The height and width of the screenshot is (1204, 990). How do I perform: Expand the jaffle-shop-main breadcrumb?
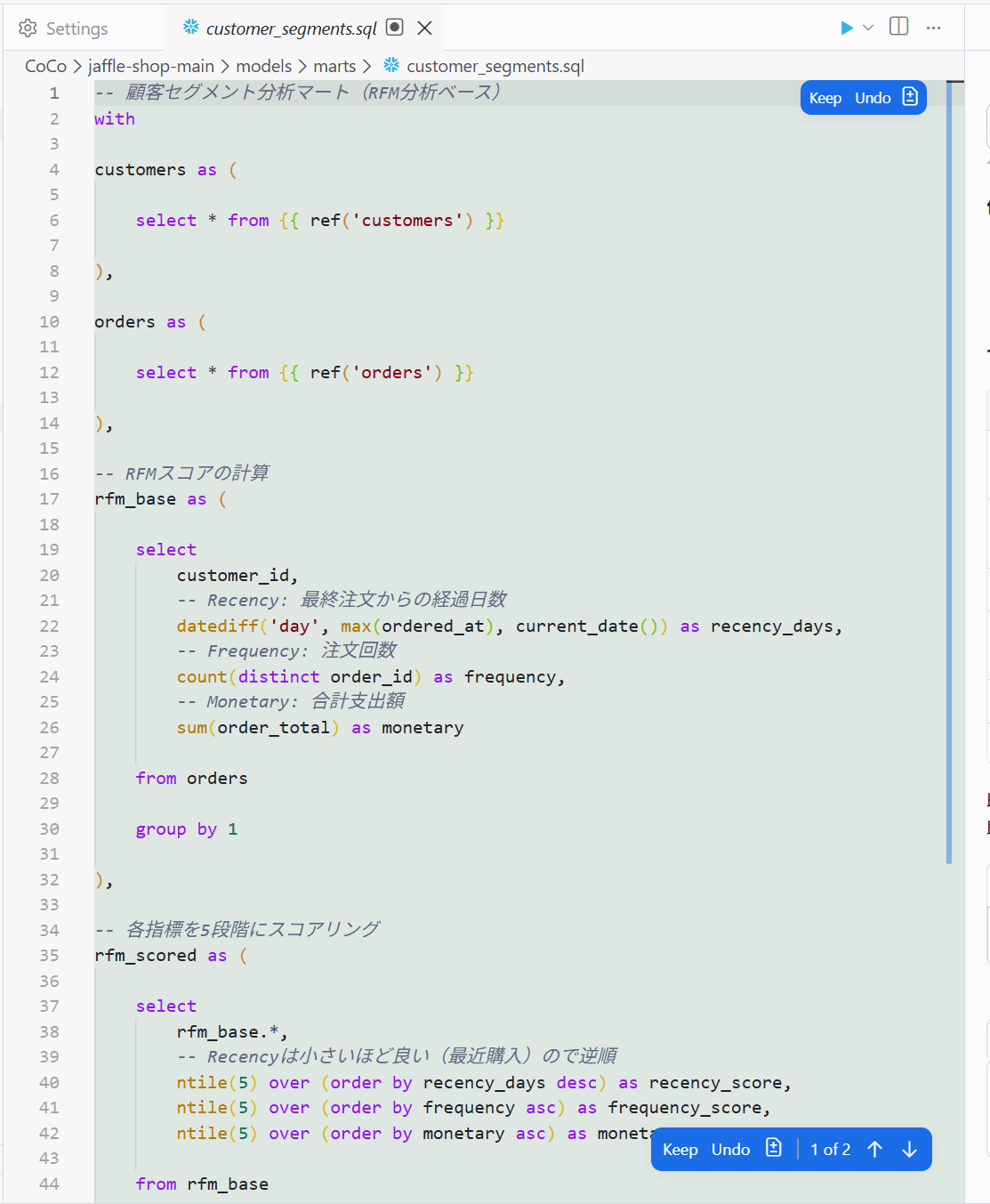pos(151,66)
